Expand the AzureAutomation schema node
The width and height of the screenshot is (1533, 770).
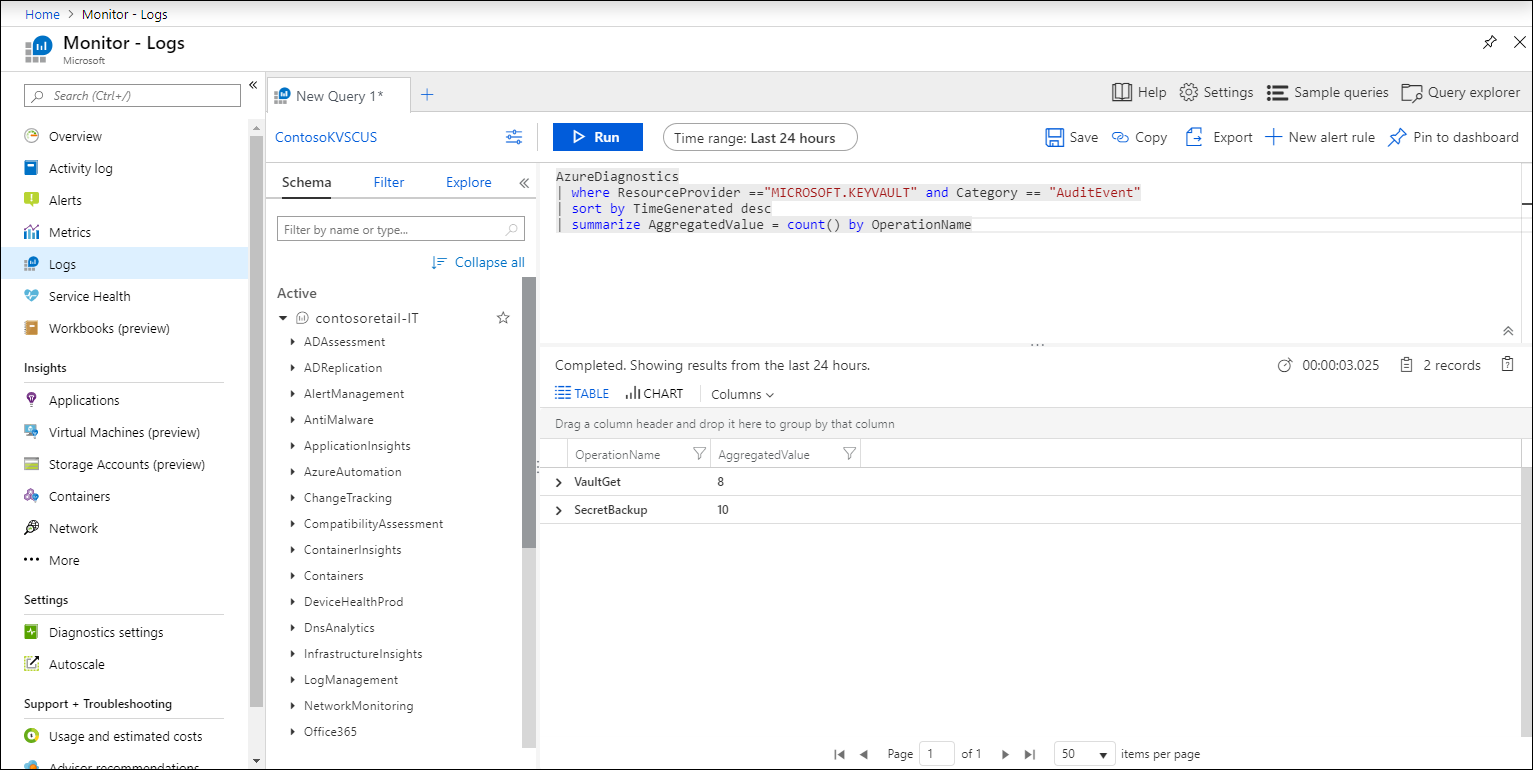tap(293, 472)
